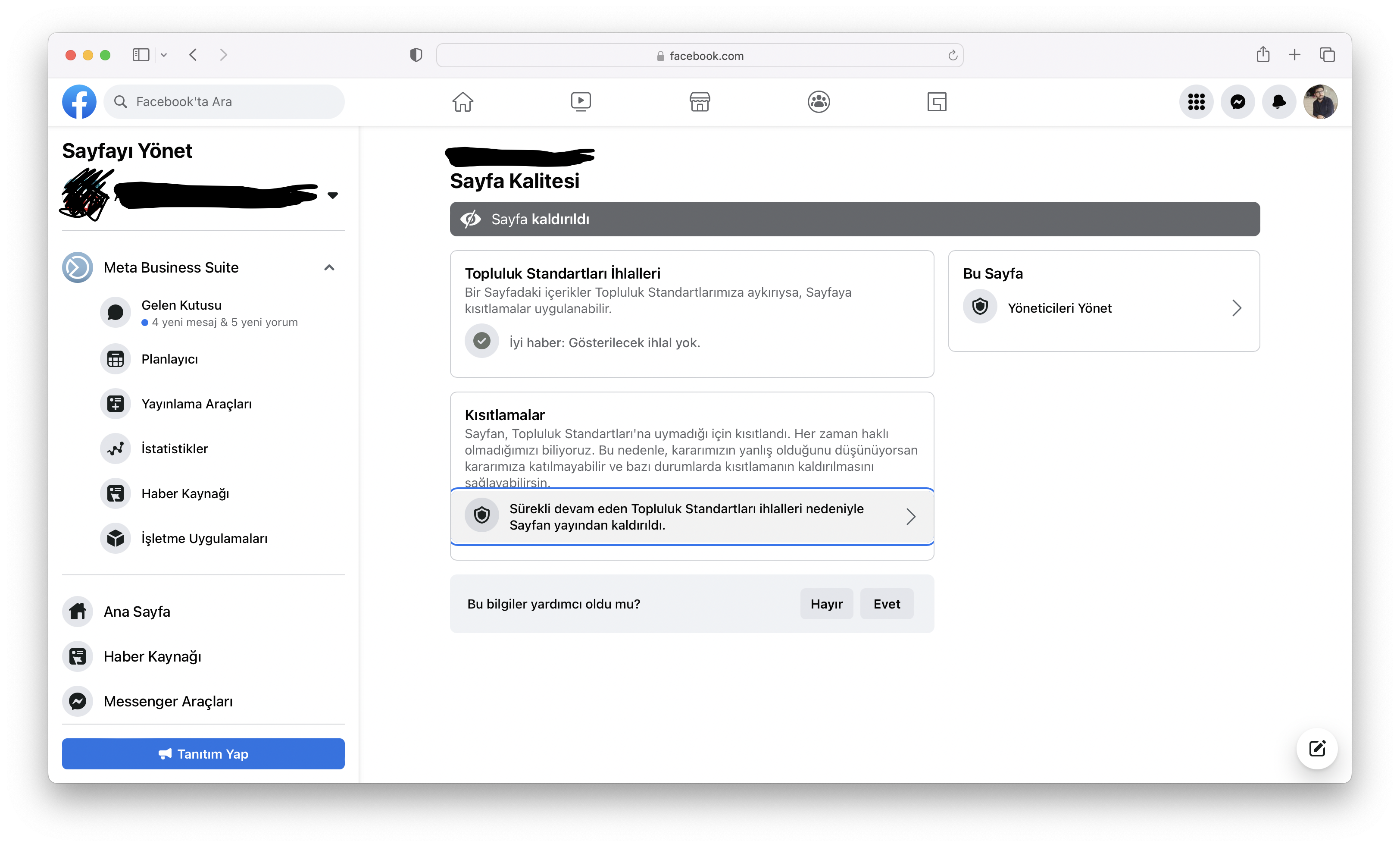This screenshot has height=847, width=1400.
Task: Click the '4 yeni mesaj & 5 yeni yorum' text
Action: (225, 322)
